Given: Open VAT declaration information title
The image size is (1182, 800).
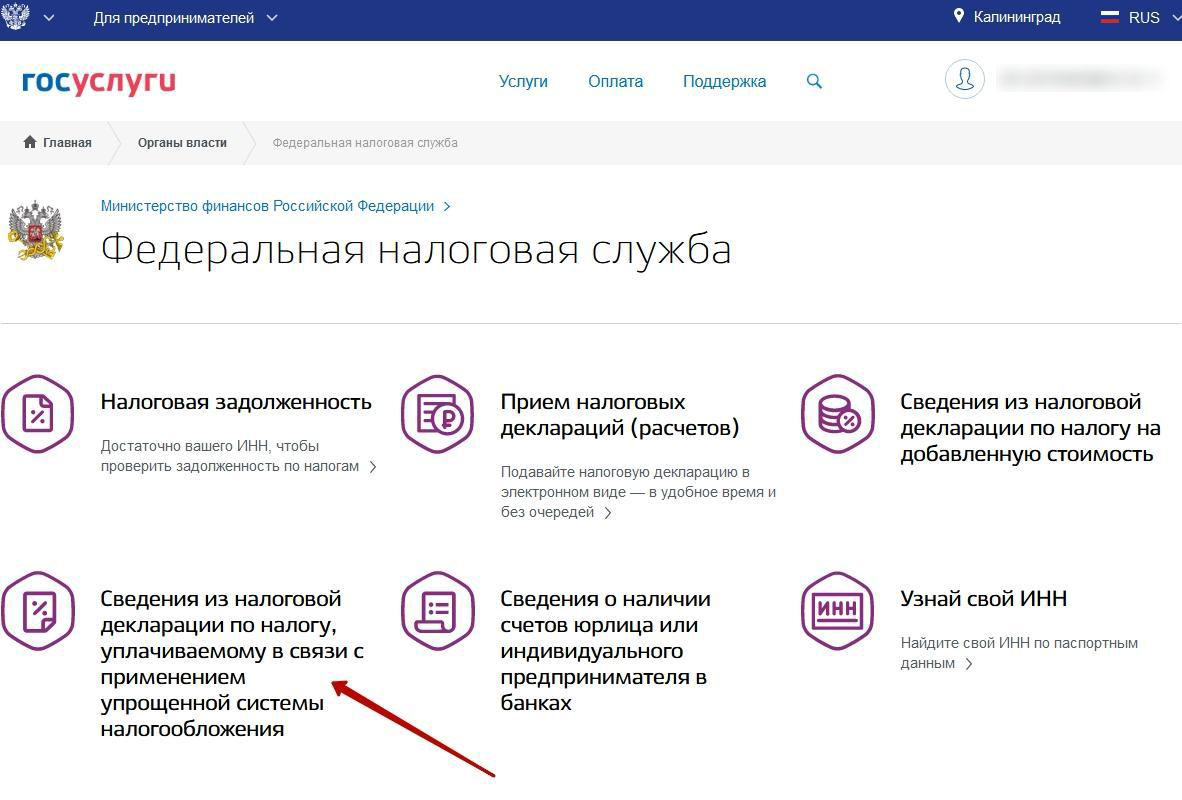Looking at the screenshot, I should [1030, 428].
